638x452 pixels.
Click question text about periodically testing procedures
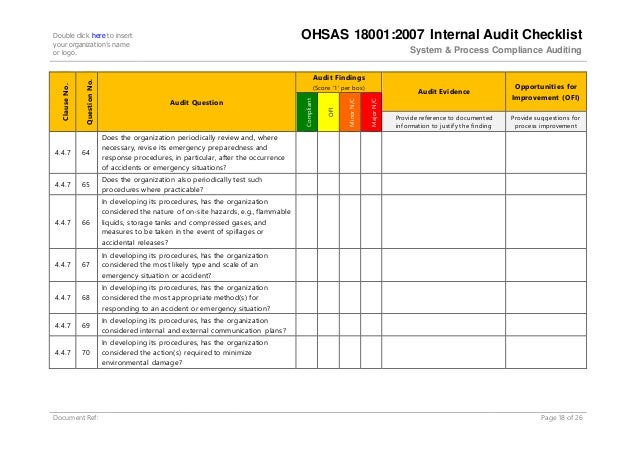click(x=182, y=184)
